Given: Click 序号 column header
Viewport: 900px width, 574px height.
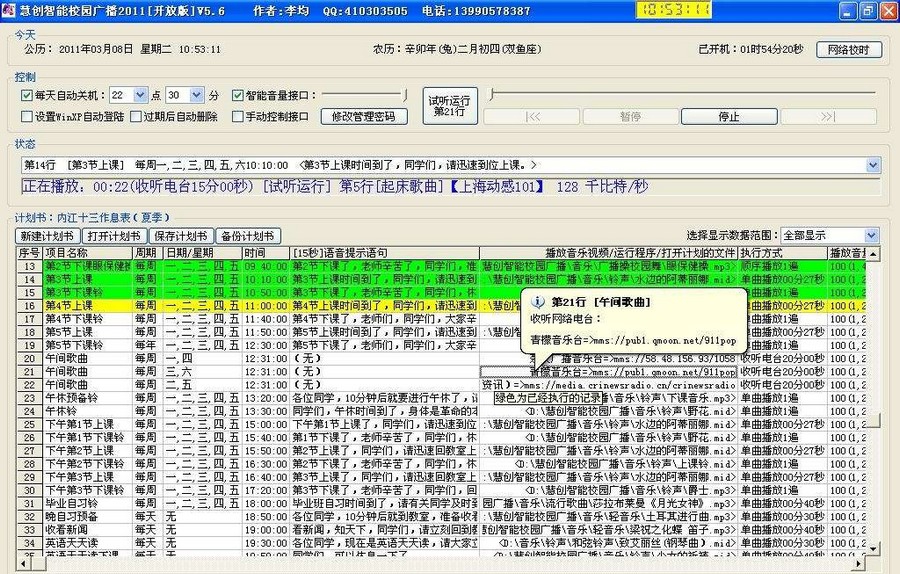Looking at the screenshot, I should [x=29, y=253].
